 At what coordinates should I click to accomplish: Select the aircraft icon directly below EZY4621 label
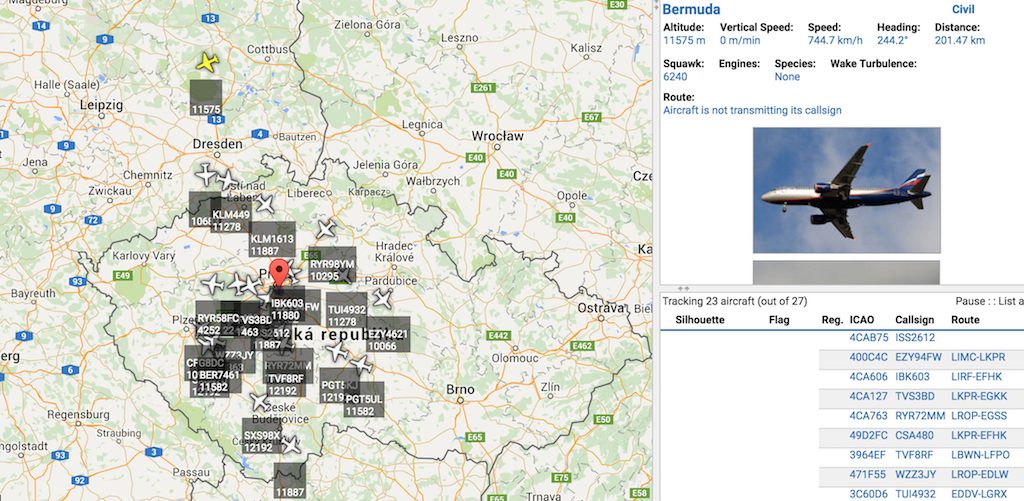(x=361, y=365)
